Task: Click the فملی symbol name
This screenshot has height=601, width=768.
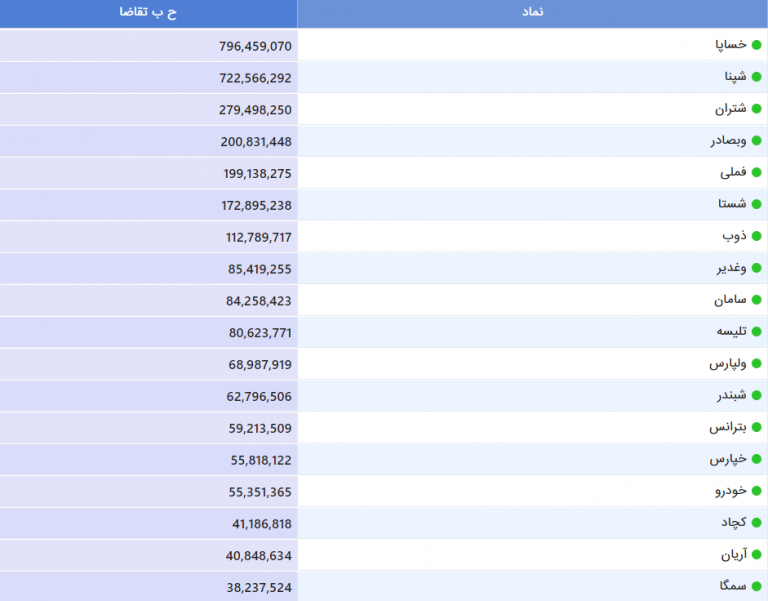Action: pyautogui.click(x=733, y=172)
